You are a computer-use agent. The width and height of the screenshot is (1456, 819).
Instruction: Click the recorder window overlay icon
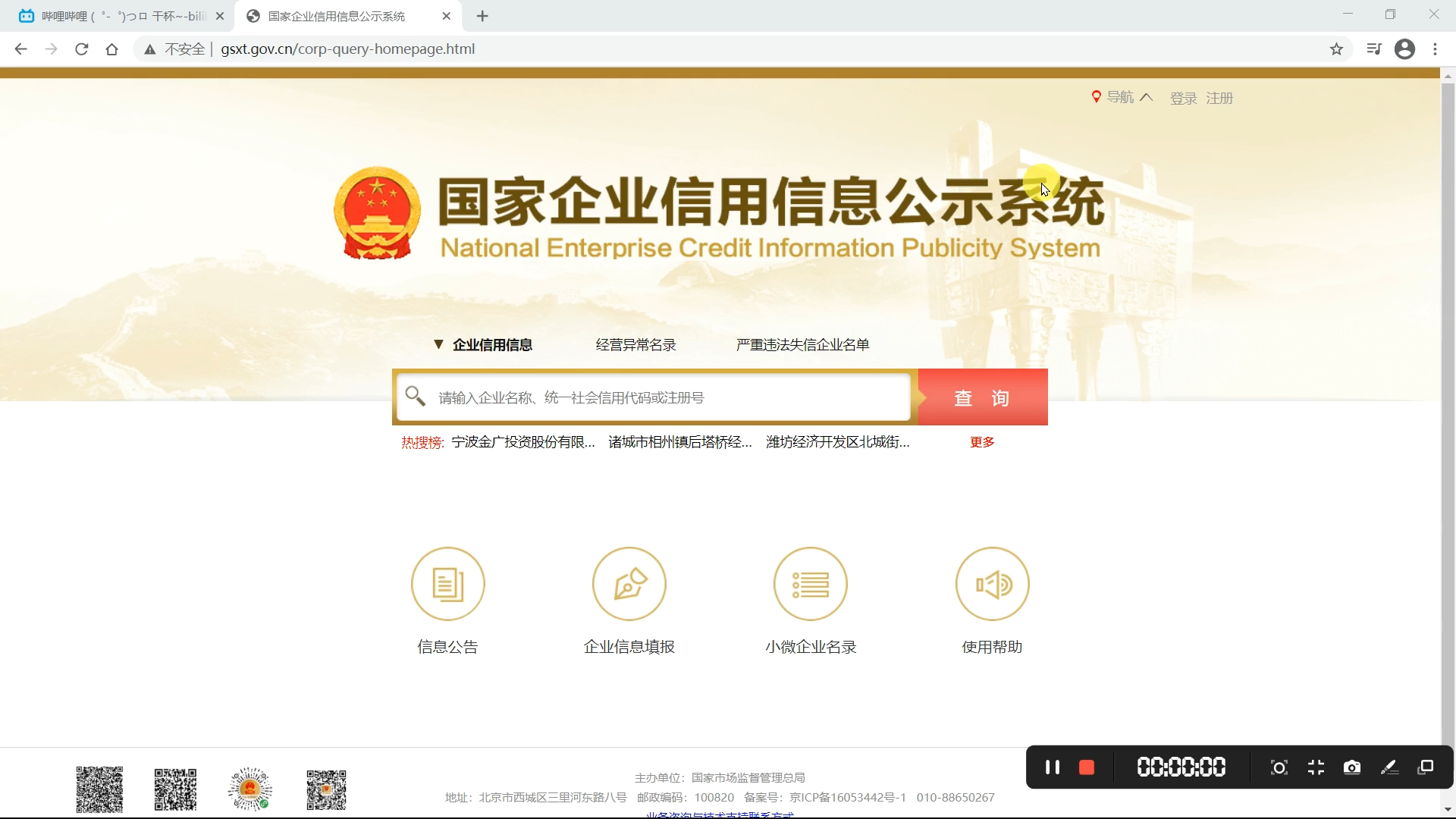(1426, 767)
